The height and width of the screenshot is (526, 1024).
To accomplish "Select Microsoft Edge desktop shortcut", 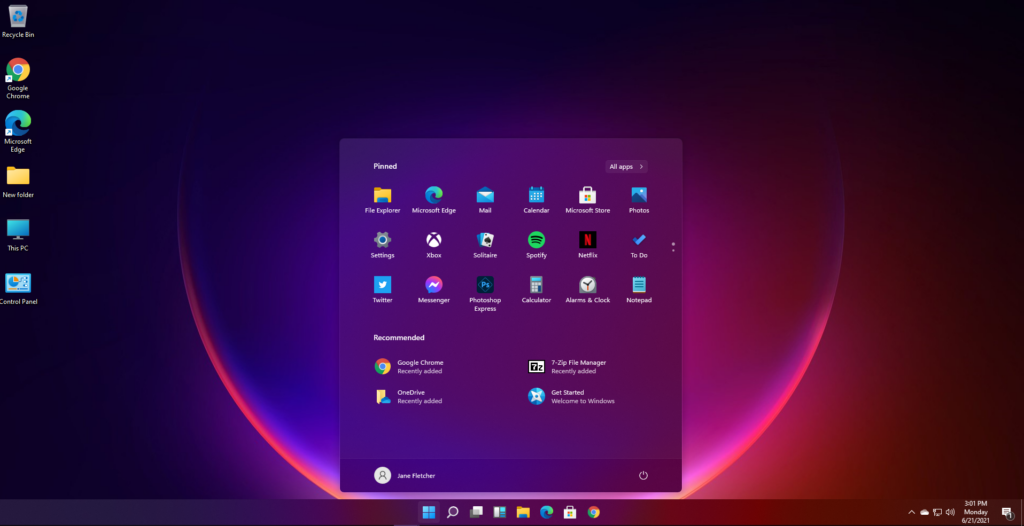I will pyautogui.click(x=18, y=132).
